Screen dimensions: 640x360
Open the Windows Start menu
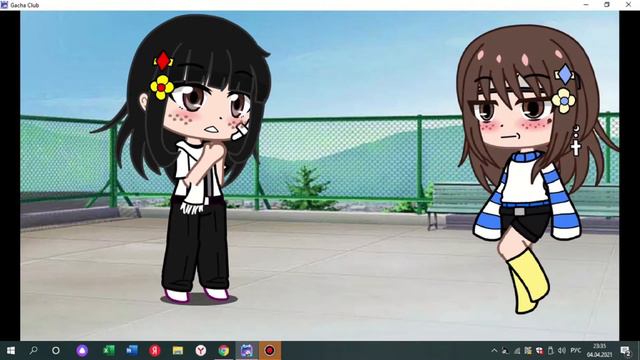coord(11,351)
